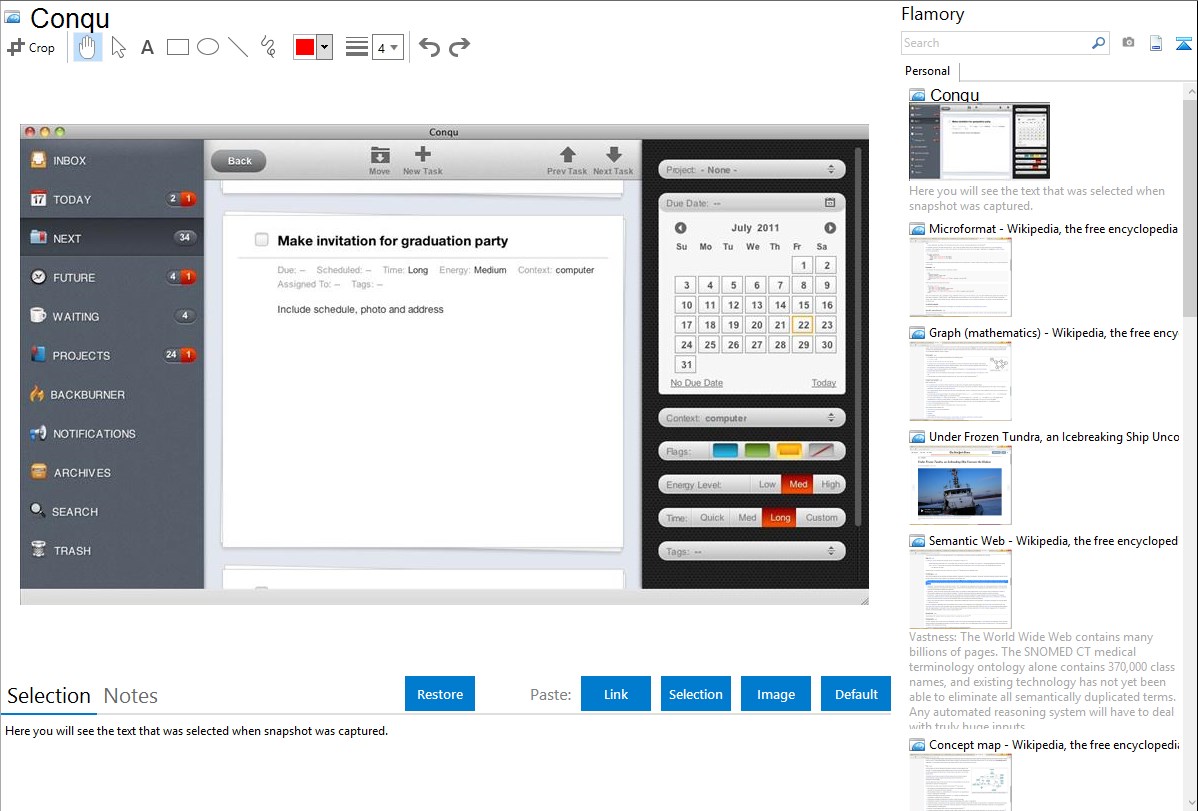Open Concept map snapshot title
This screenshot has width=1198, height=811.
point(1053,745)
